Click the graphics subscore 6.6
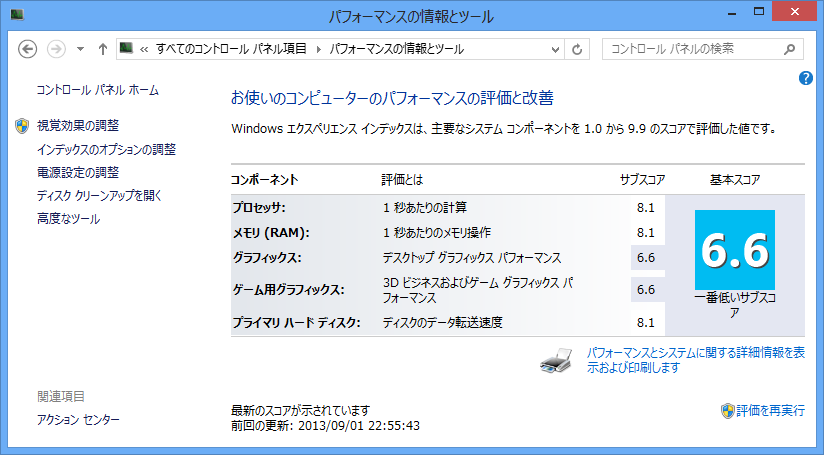This screenshot has height=455, width=824. 646,258
